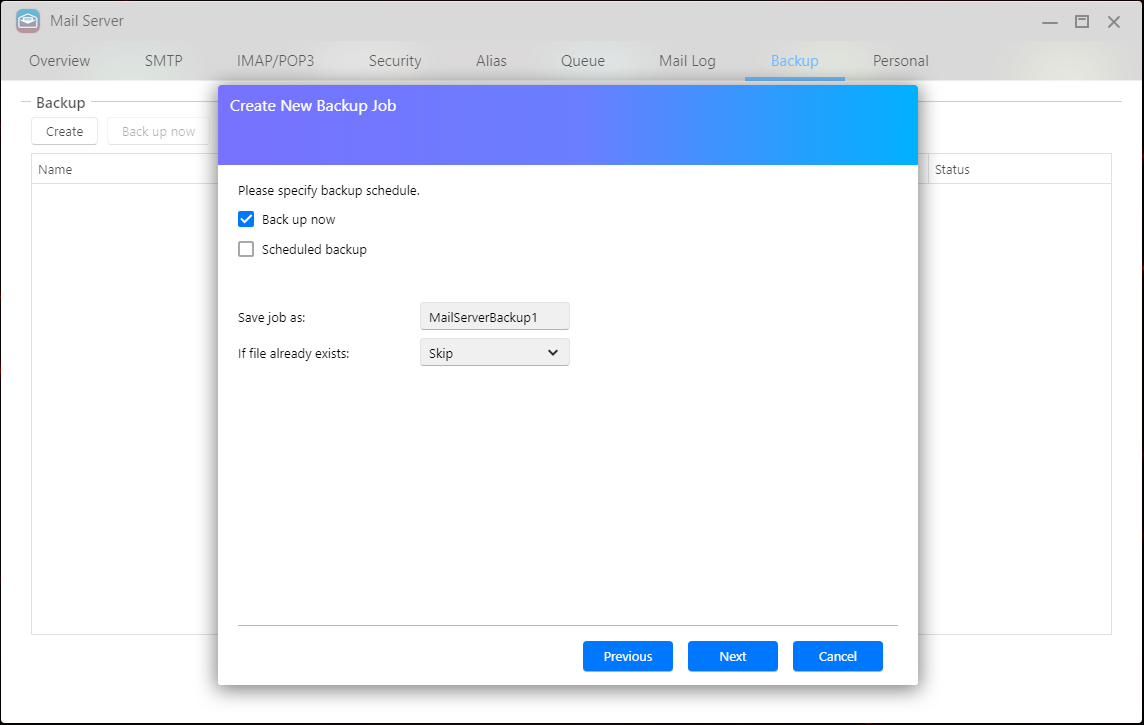Switch to the Alias tab
The height and width of the screenshot is (725, 1144).
tap(491, 61)
